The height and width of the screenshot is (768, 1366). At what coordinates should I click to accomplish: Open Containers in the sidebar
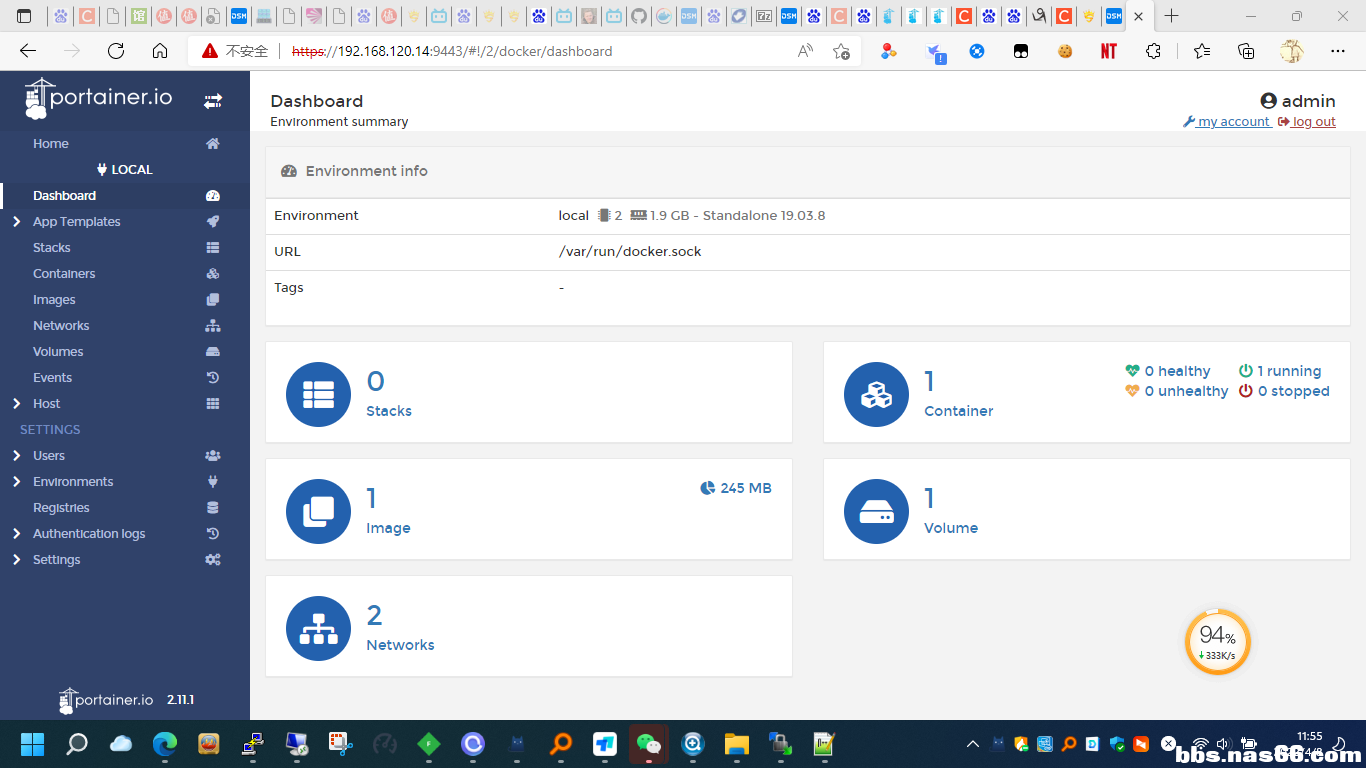64,274
